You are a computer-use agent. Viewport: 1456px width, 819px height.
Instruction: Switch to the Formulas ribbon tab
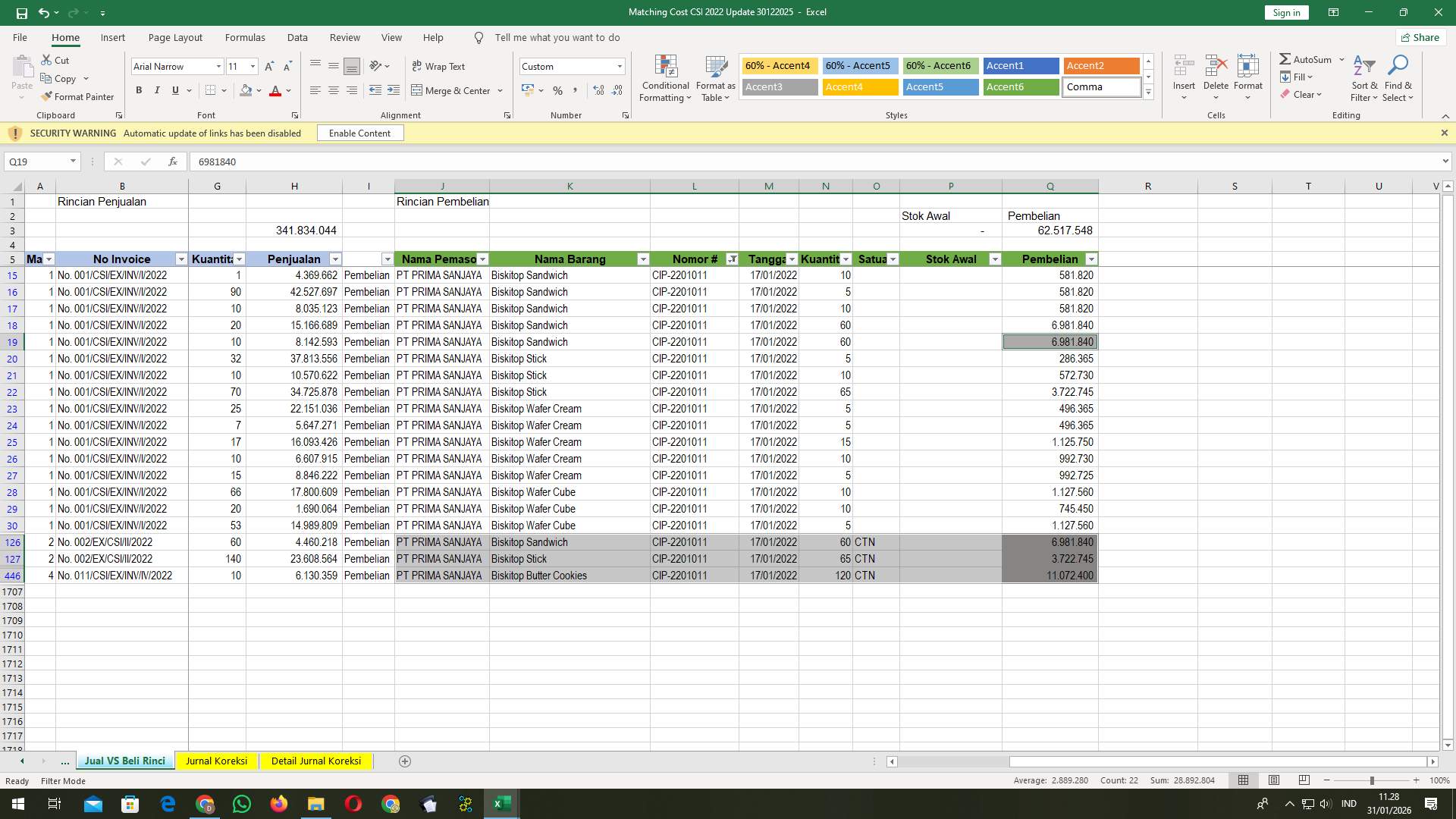point(245,37)
